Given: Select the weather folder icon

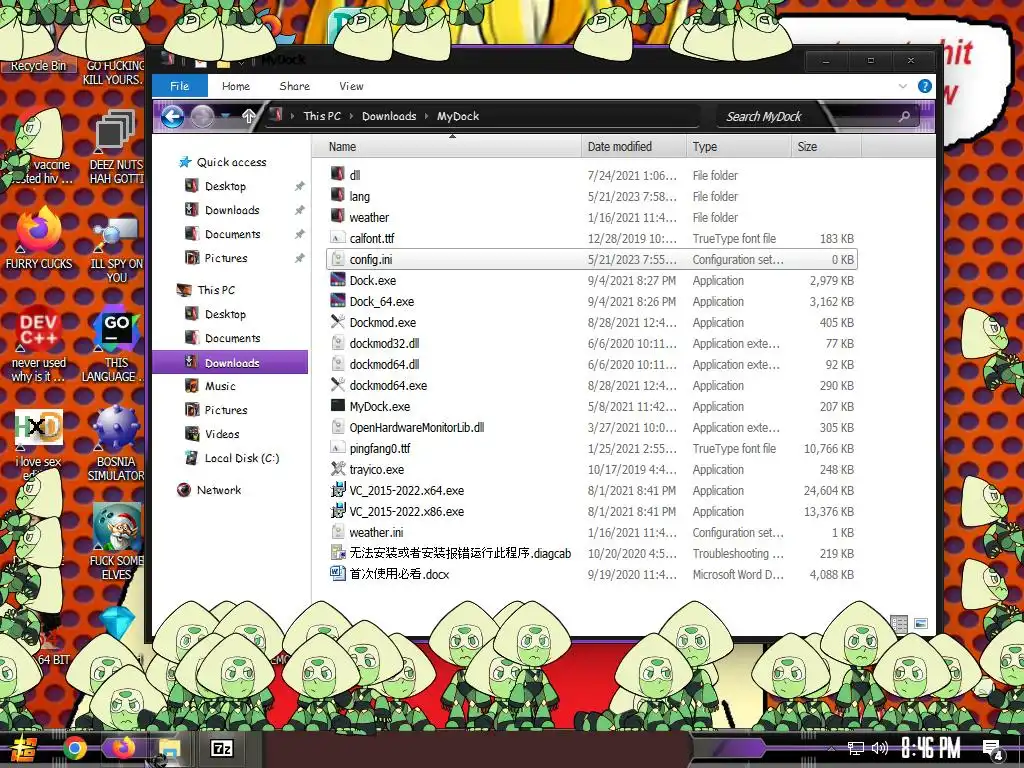Looking at the screenshot, I should click(x=338, y=216).
